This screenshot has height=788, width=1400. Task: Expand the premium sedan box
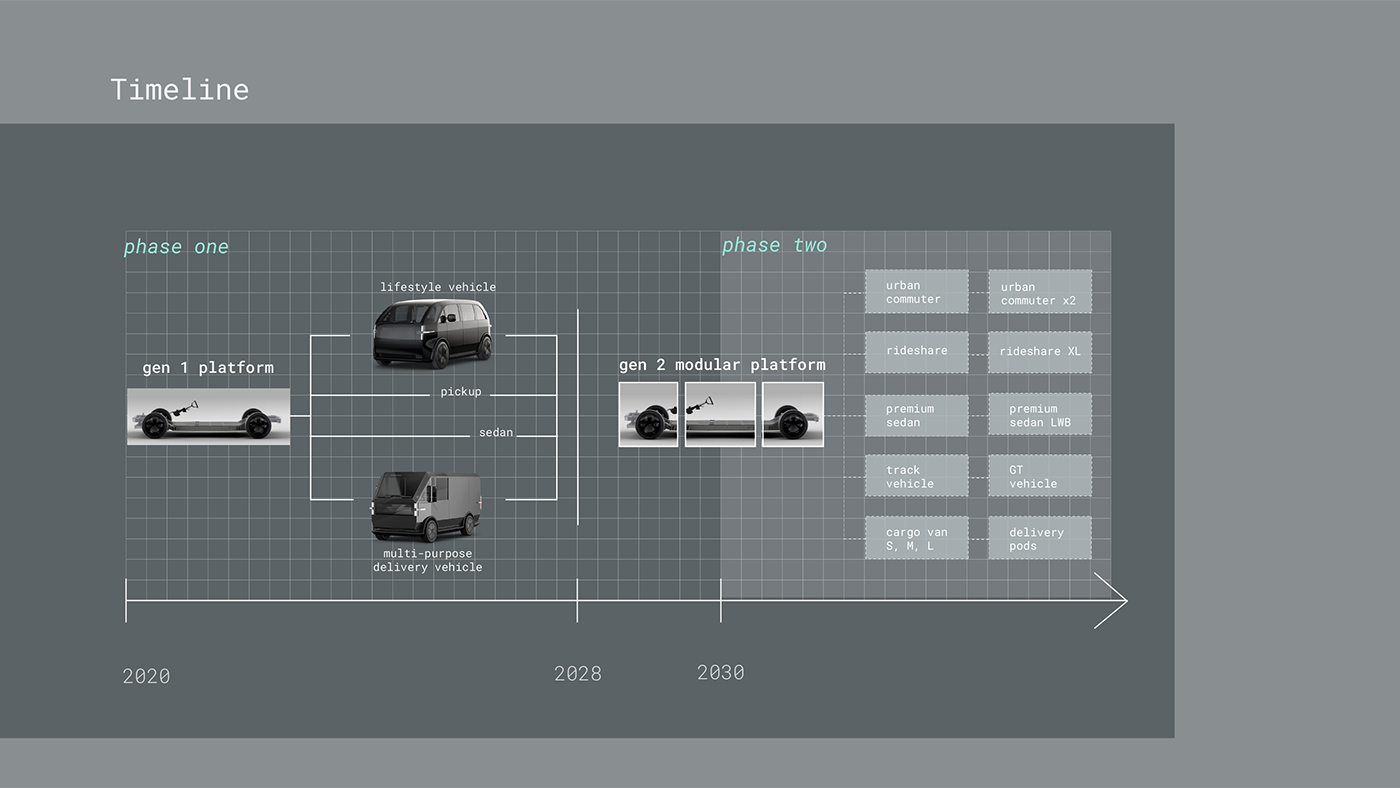click(x=916, y=414)
